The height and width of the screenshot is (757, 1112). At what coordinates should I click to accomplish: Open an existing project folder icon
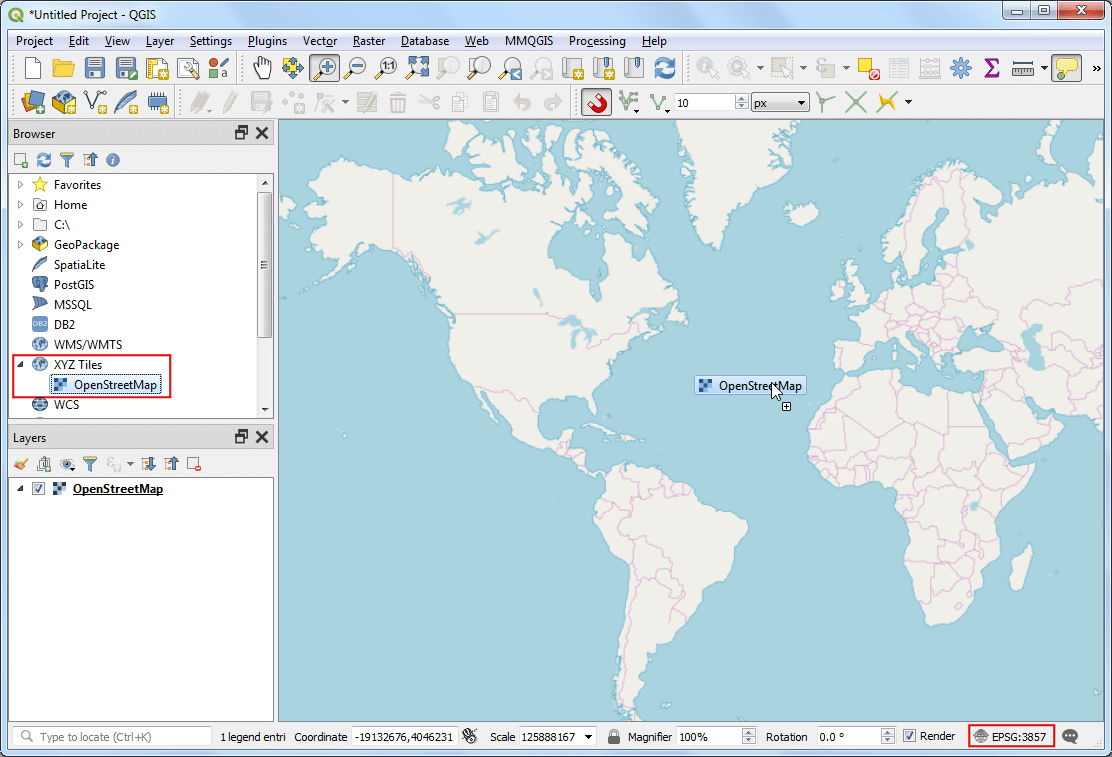pos(63,68)
